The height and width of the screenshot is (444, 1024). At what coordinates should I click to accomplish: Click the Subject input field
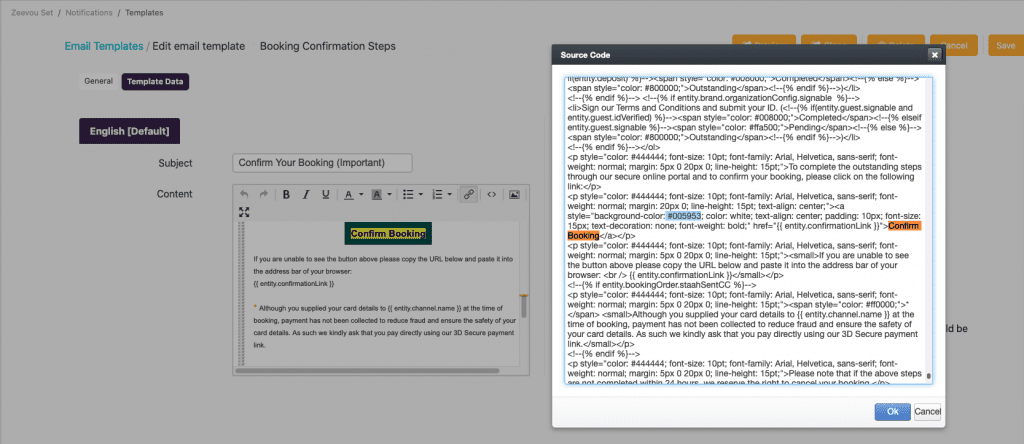(x=322, y=163)
